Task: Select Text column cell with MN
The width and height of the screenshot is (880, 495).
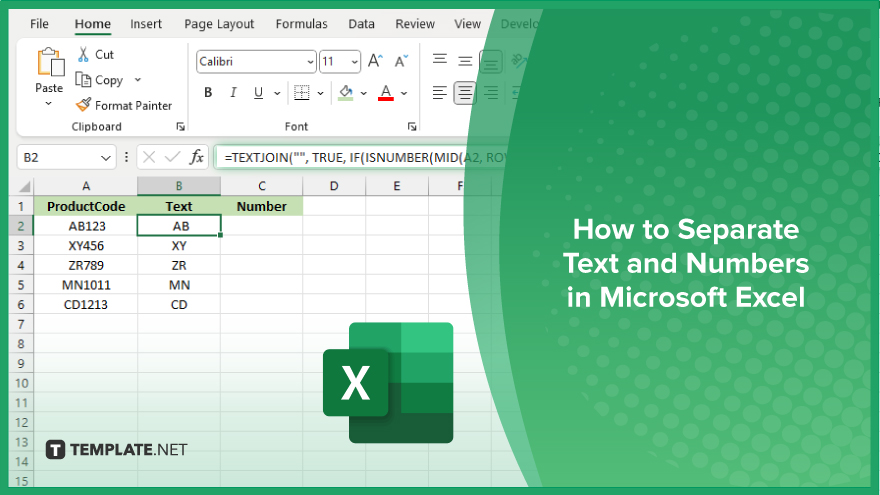Action: [179, 285]
